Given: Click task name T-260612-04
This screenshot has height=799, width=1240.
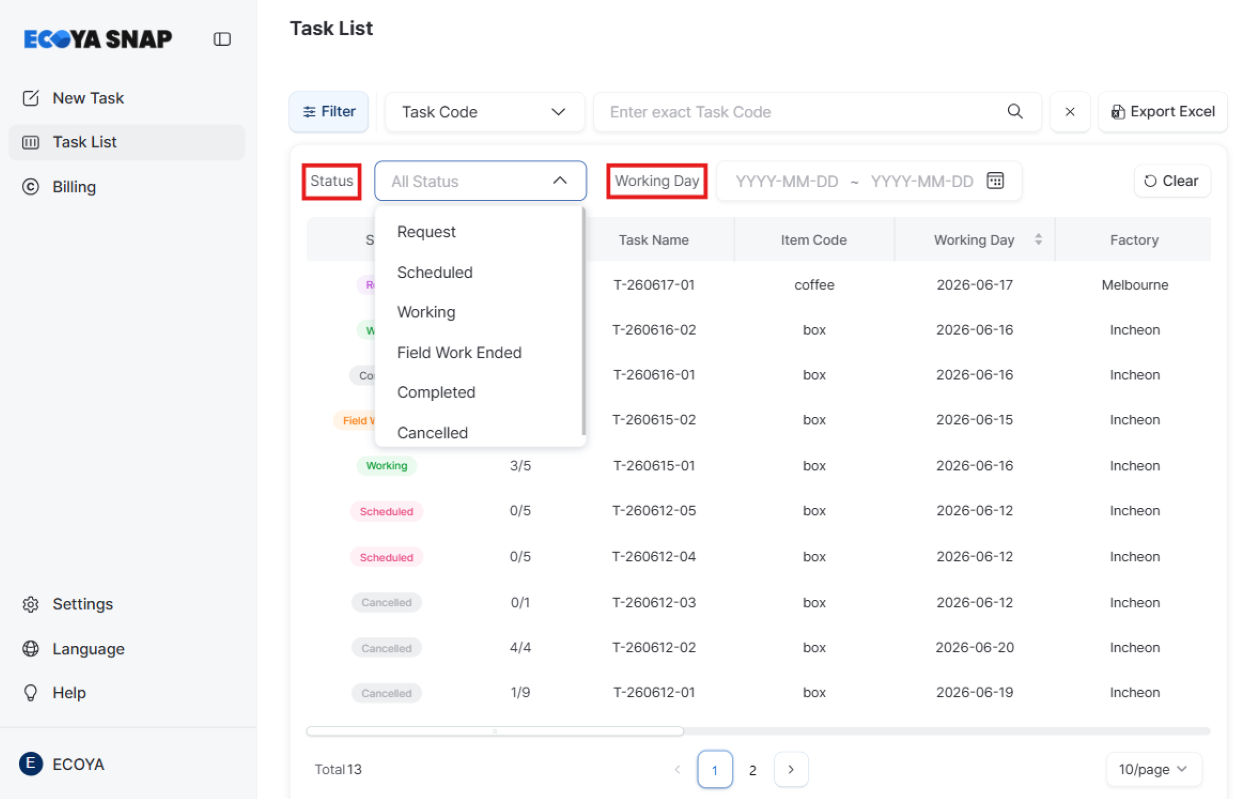Looking at the screenshot, I should (654, 557).
